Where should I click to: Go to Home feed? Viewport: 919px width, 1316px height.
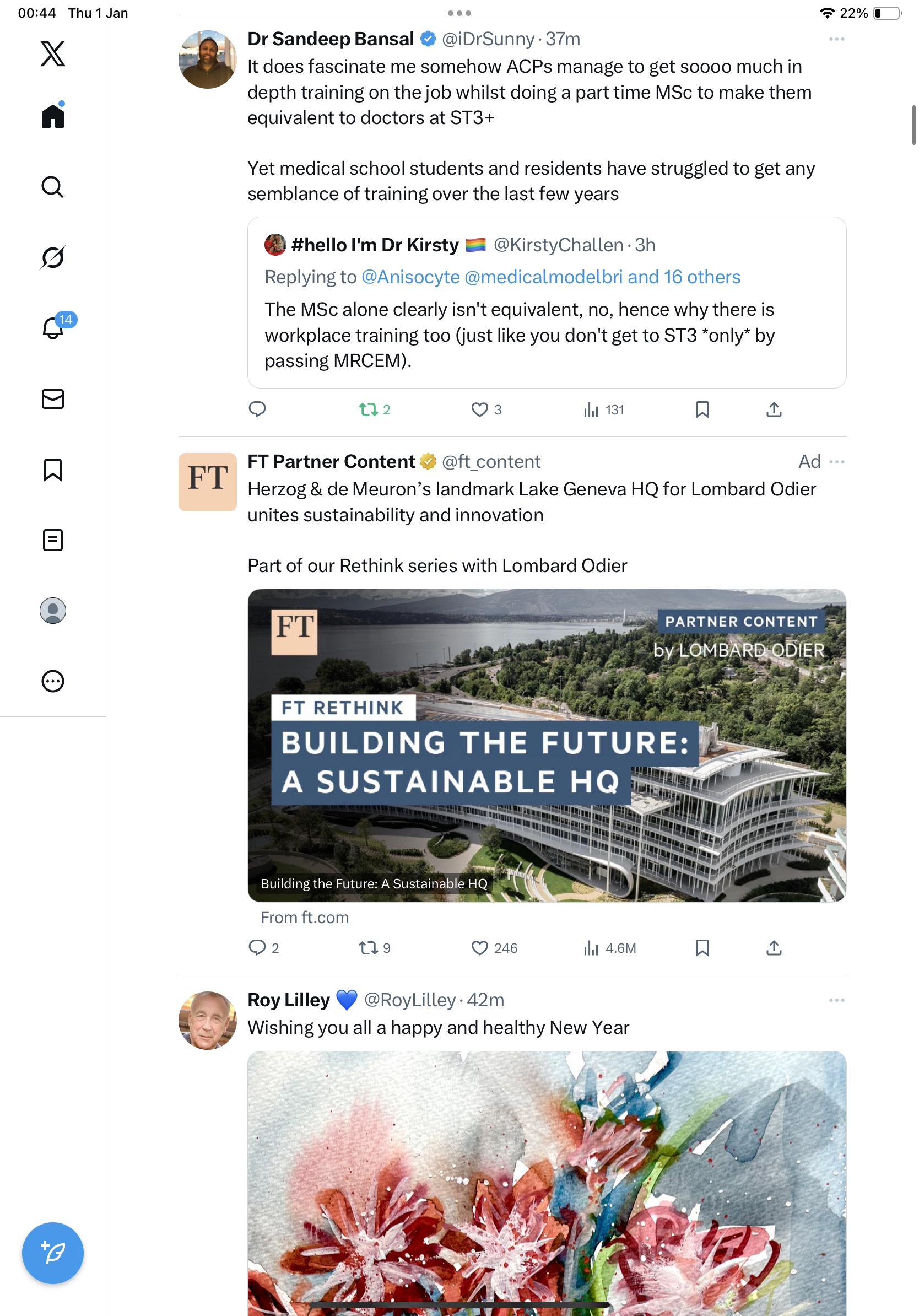53,116
